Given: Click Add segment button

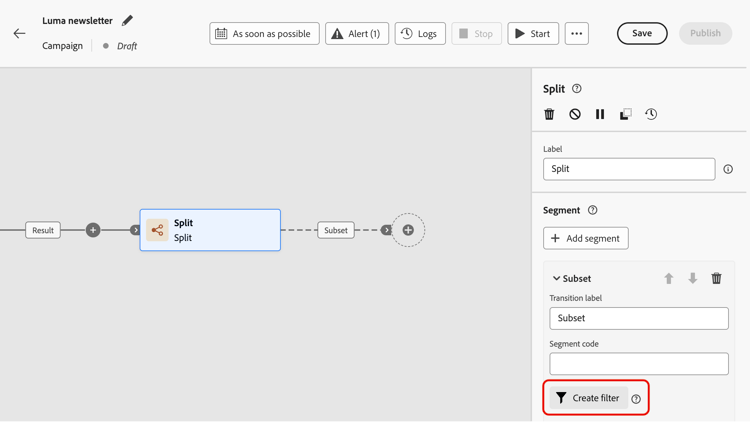Looking at the screenshot, I should [x=586, y=238].
